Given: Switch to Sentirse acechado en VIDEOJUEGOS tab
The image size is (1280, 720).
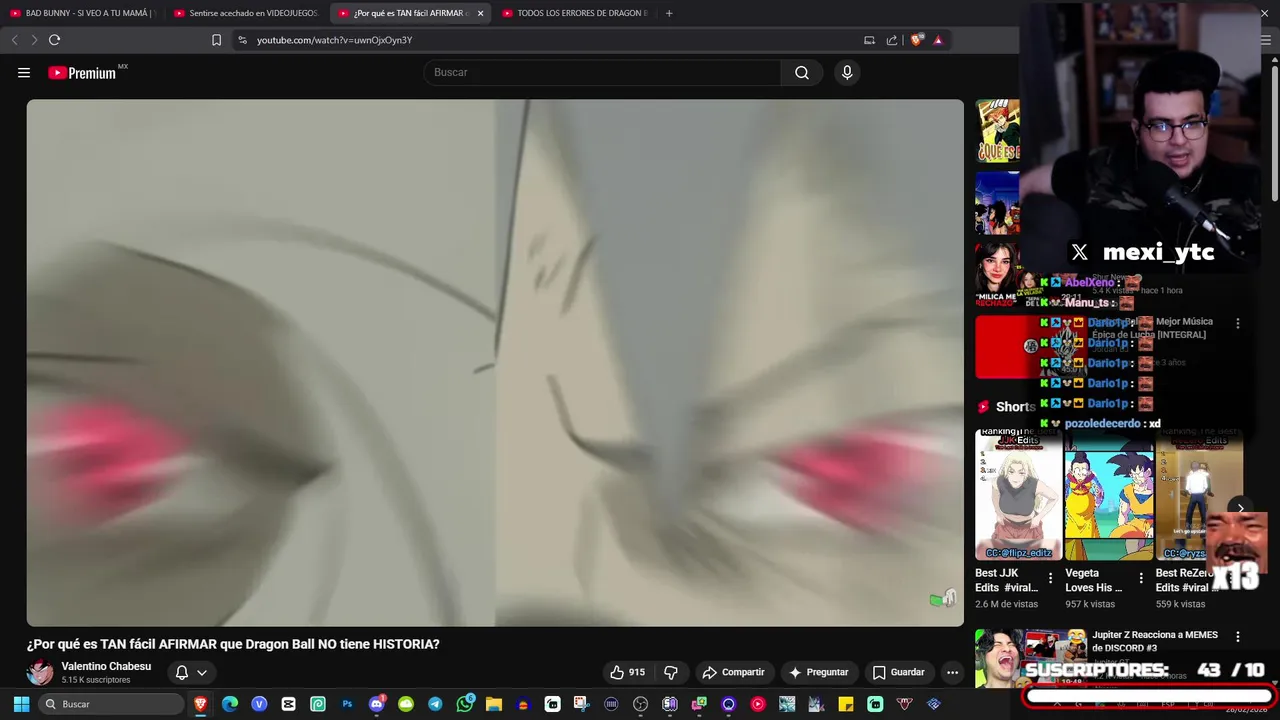Looking at the screenshot, I should (x=245, y=13).
